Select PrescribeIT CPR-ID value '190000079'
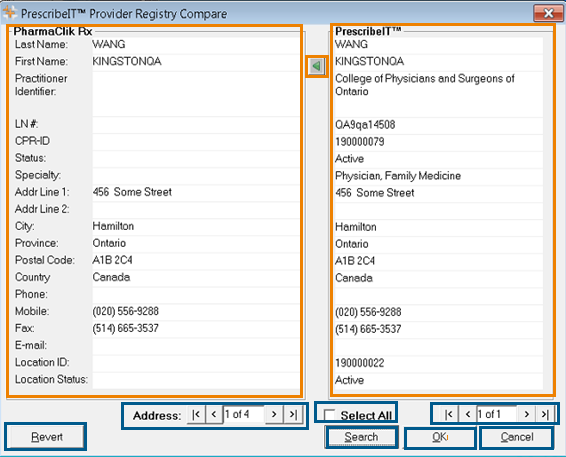 tap(439, 142)
